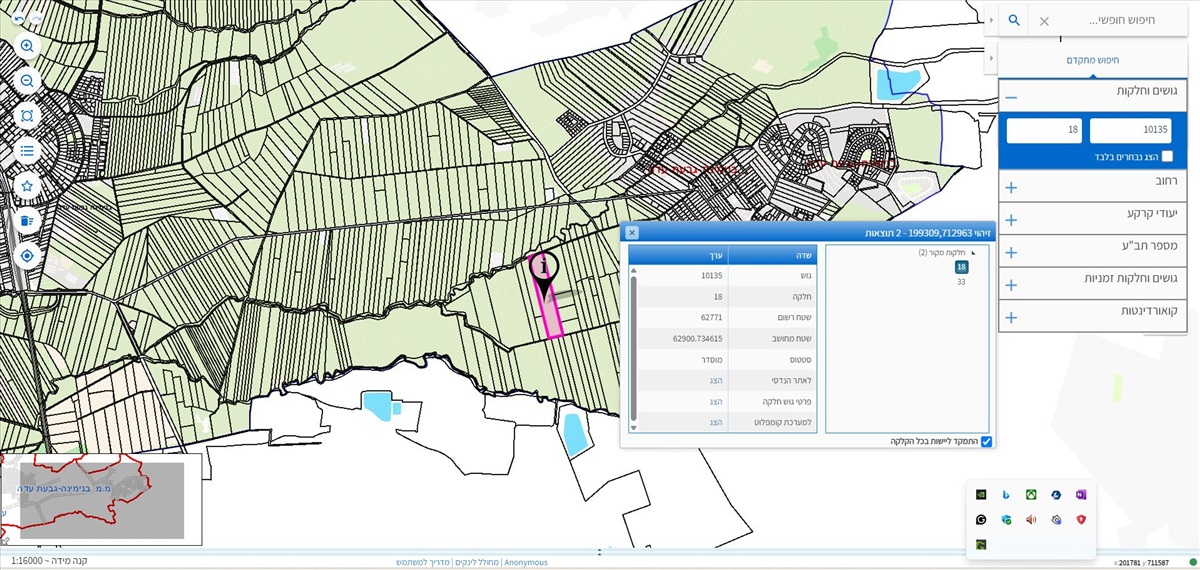Open the favorites star icon

click(27, 186)
